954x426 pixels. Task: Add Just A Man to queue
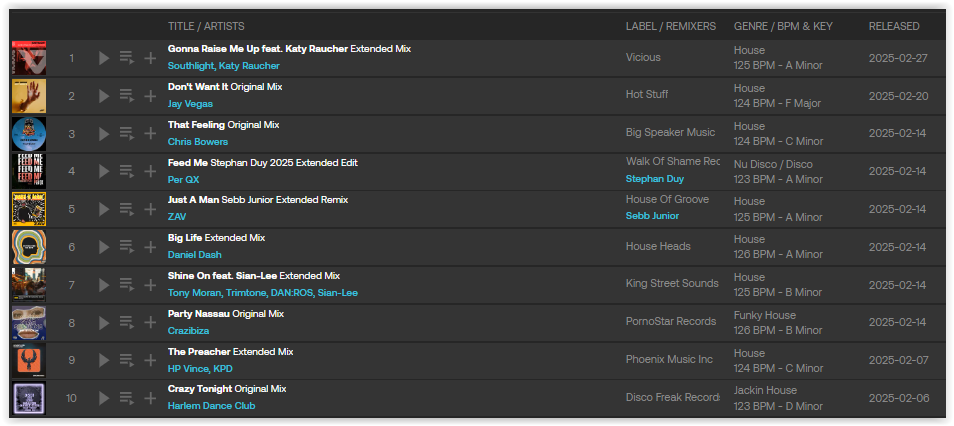click(x=127, y=209)
